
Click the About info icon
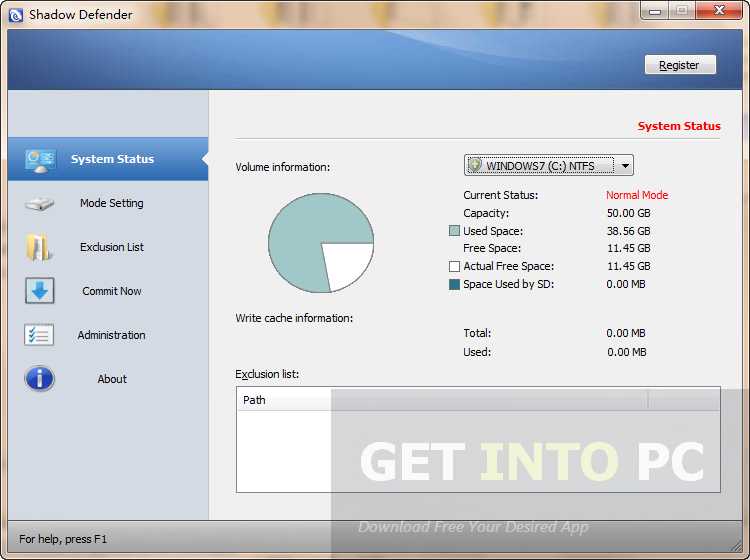tap(40, 379)
